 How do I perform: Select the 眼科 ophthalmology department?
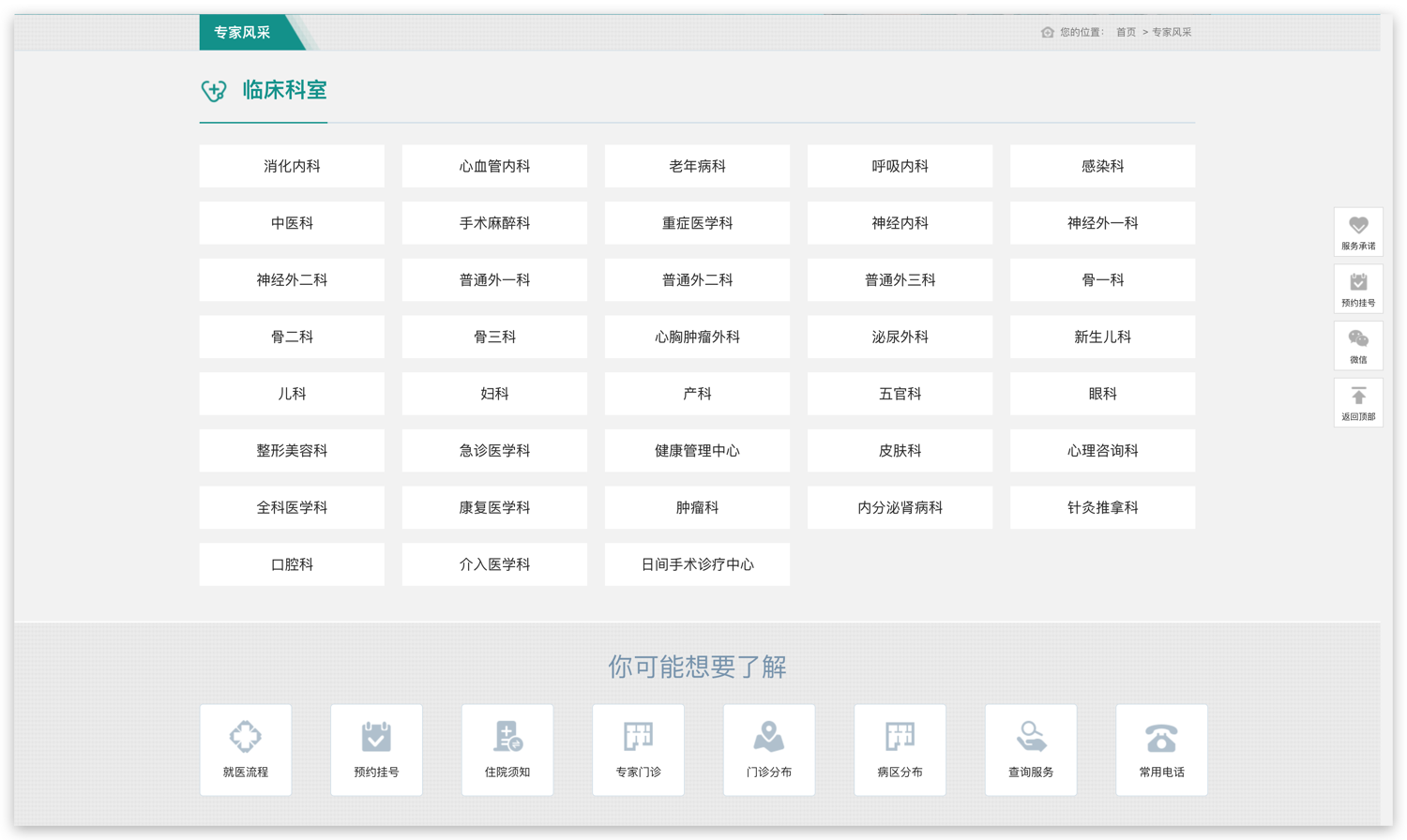(x=1102, y=394)
